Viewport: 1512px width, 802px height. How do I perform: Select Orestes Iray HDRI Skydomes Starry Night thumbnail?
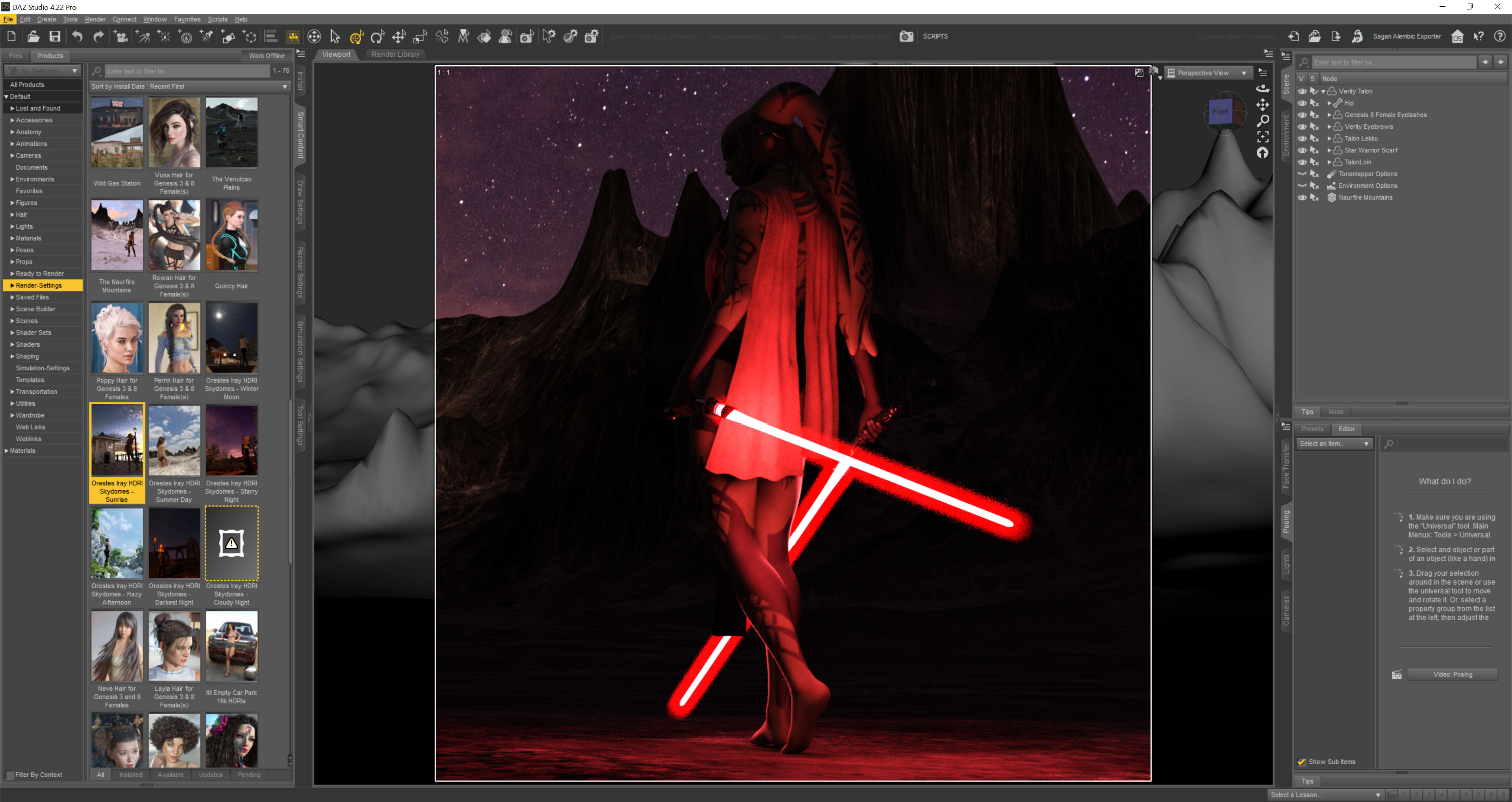click(231, 441)
